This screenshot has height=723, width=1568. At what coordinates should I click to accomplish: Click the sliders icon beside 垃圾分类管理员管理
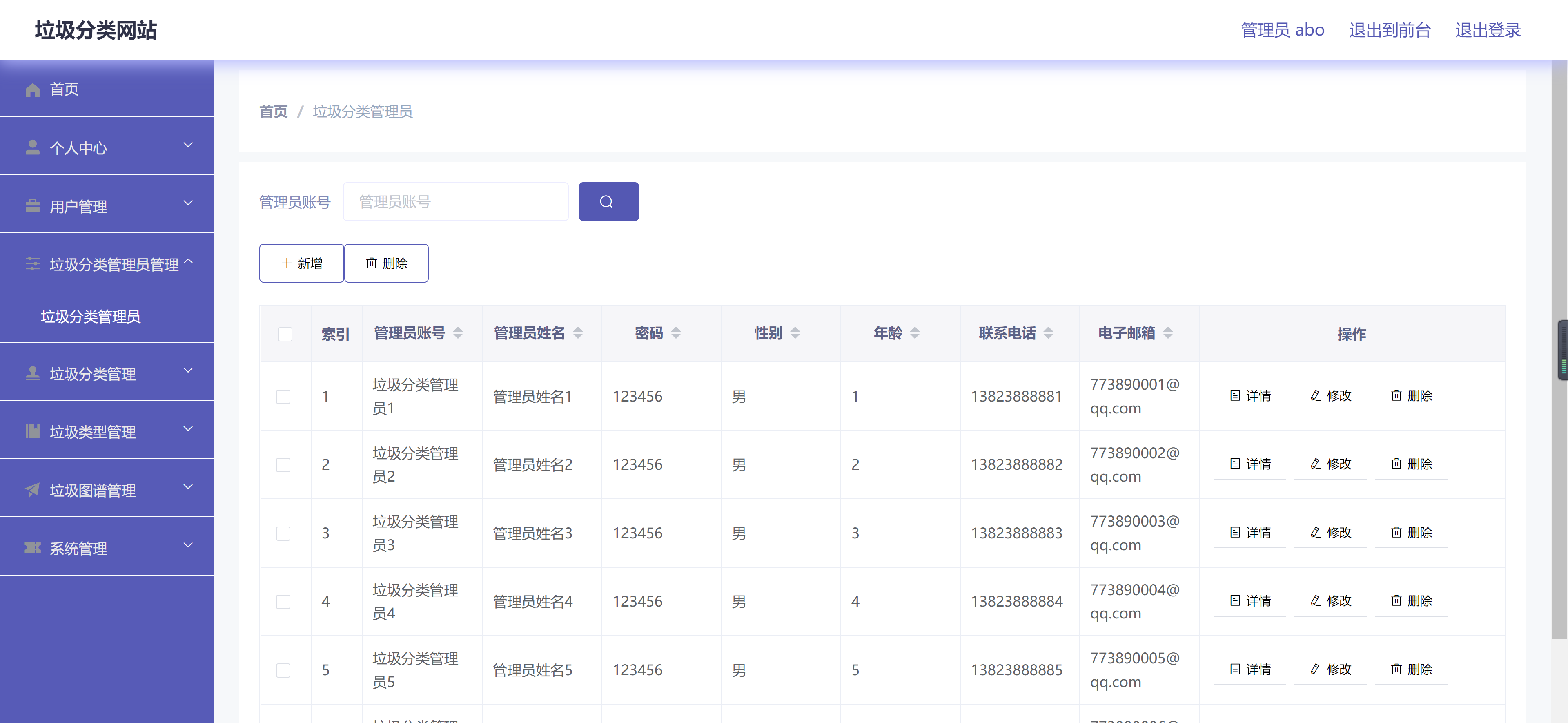pyautogui.click(x=32, y=264)
